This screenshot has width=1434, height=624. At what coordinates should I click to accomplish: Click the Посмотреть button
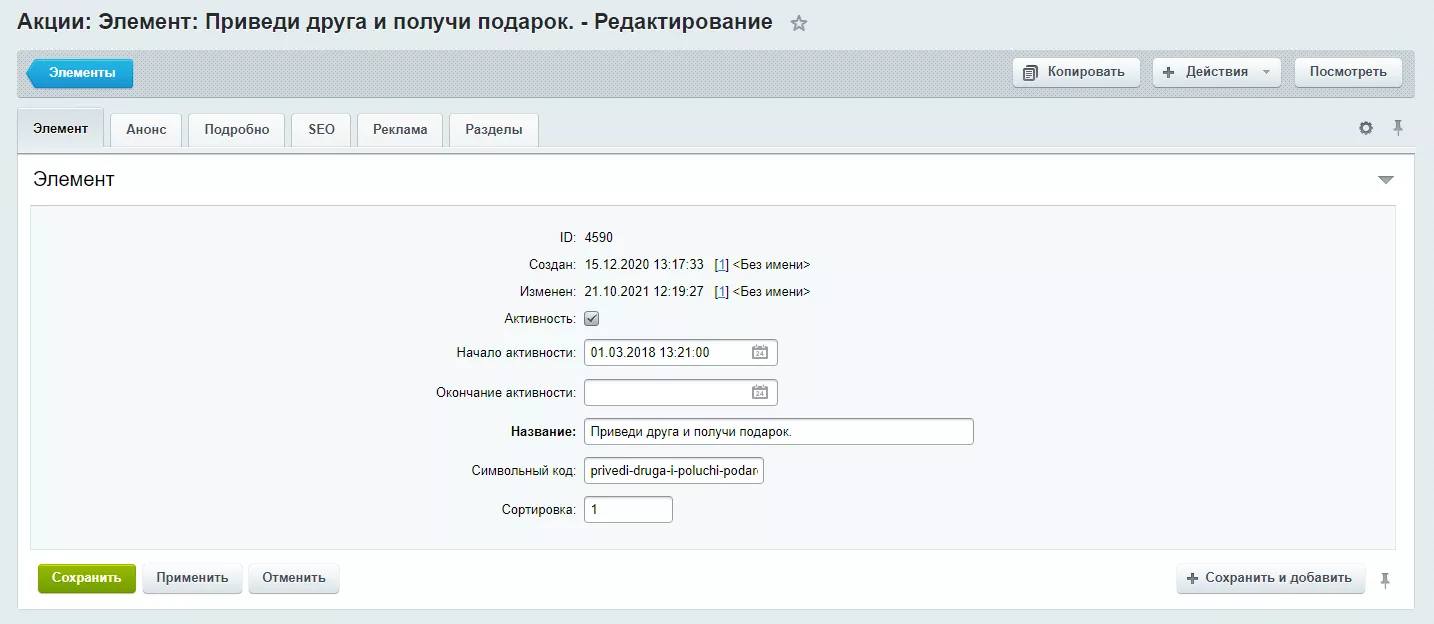1348,72
